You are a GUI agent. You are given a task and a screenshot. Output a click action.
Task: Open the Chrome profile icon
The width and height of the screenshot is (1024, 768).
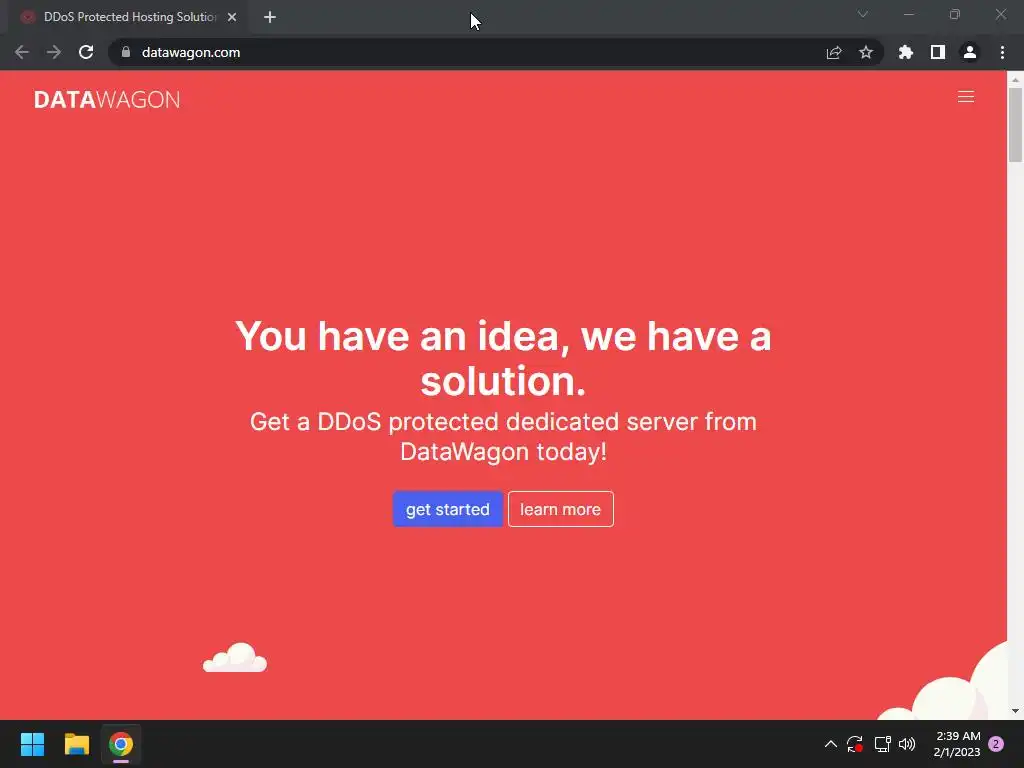pos(969,52)
